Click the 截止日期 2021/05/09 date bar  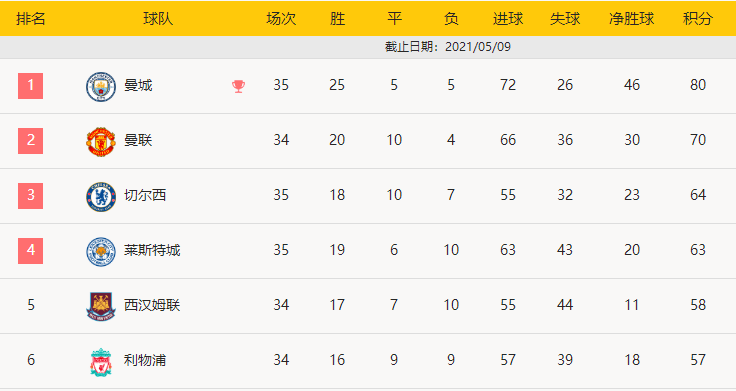pyautogui.click(x=368, y=47)
